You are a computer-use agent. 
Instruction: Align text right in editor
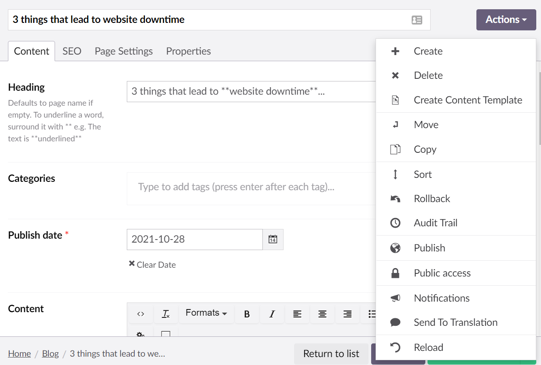click(347, 314)
